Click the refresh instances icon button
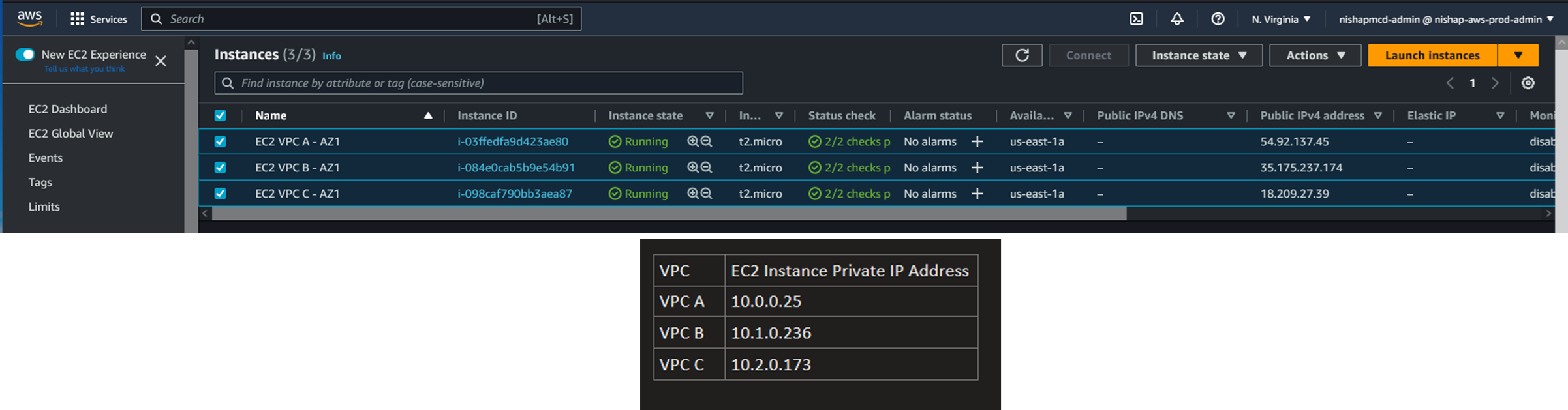The height and width of the screenshot is (410, 1568). coord(1022,55)
